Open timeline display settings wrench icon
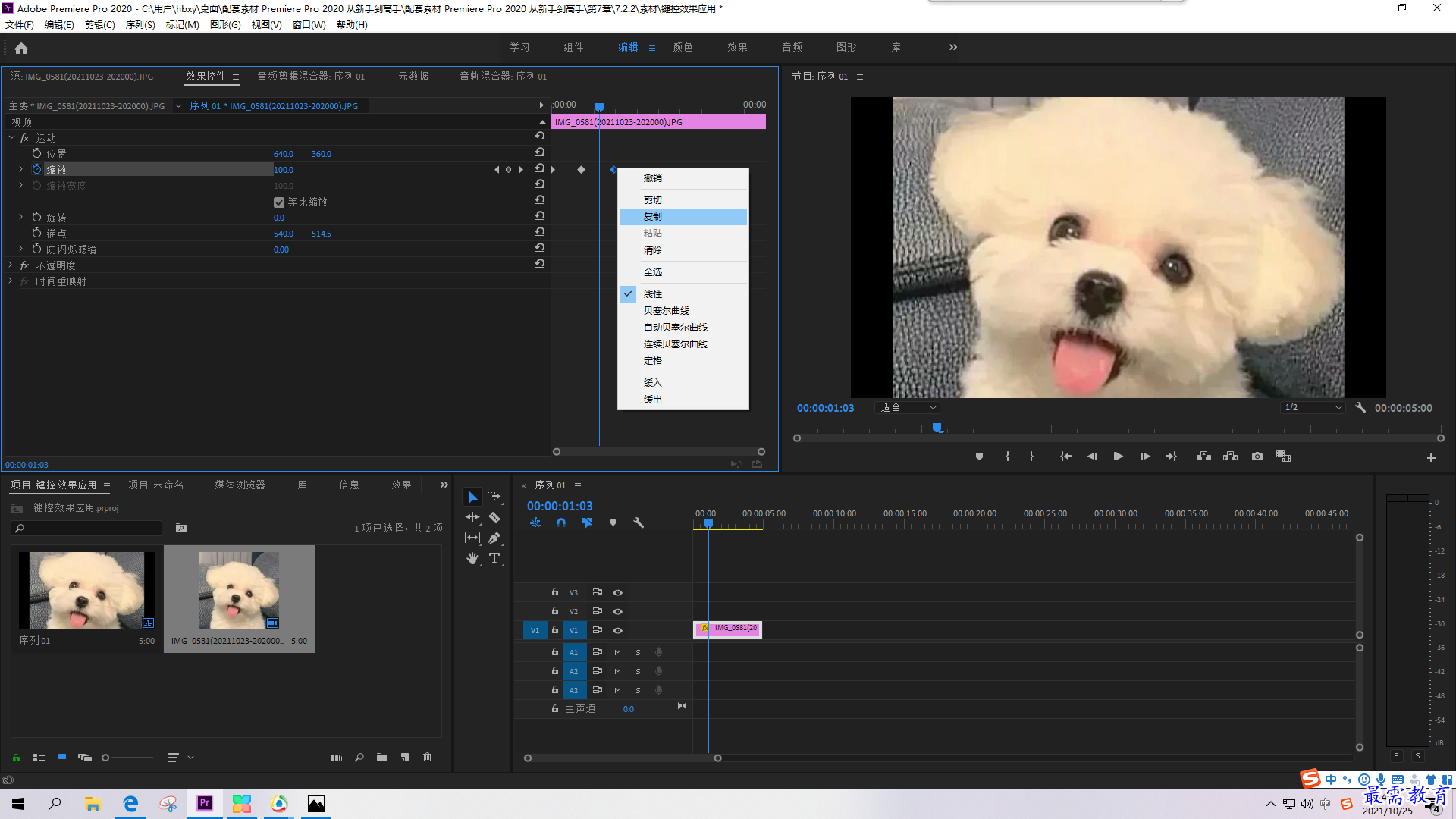This screenshot has width=1456, height=819. 639,522
